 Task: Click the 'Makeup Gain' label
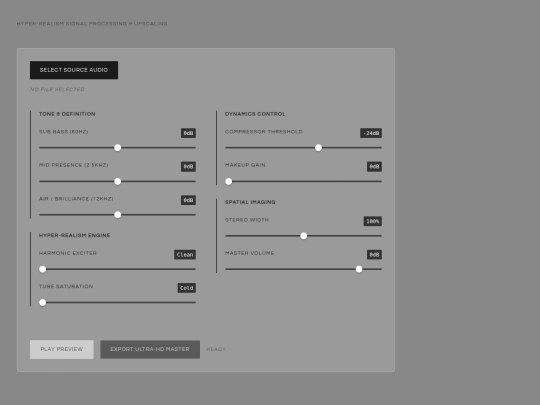pos(245,165)
